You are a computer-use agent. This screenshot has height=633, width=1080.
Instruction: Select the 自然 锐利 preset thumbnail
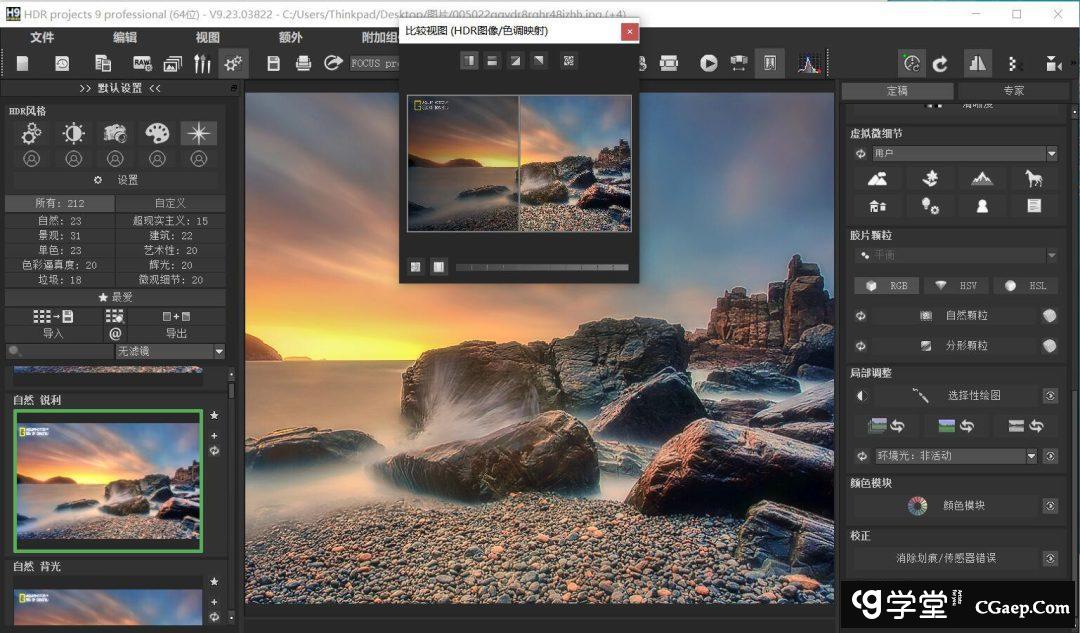[108, 480]
